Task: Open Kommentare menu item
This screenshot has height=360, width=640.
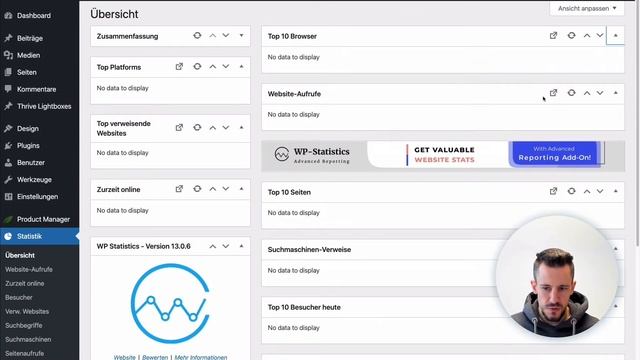Action: (x=40, y=89)
